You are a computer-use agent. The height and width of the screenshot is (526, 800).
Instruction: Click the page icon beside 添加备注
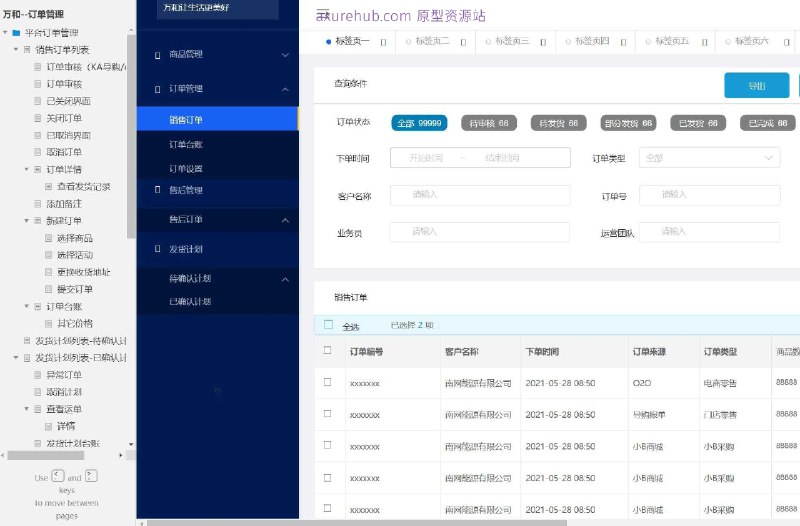[37, 204]
